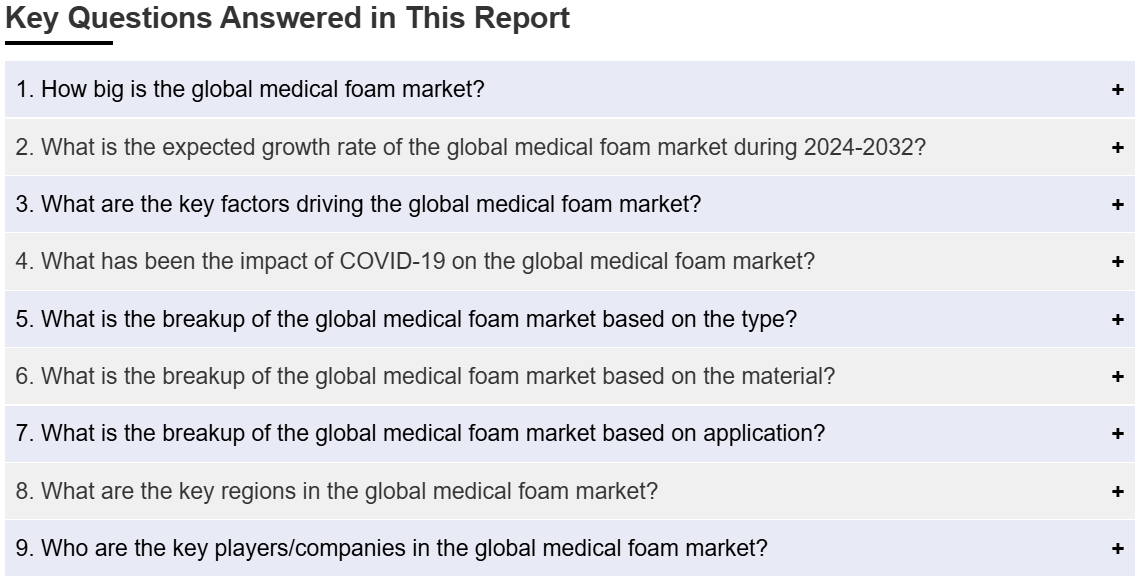Screen dimensions: 1140x579
Task: Click plus icon for breakup based on application
Action: click(x=1117, y=434)
